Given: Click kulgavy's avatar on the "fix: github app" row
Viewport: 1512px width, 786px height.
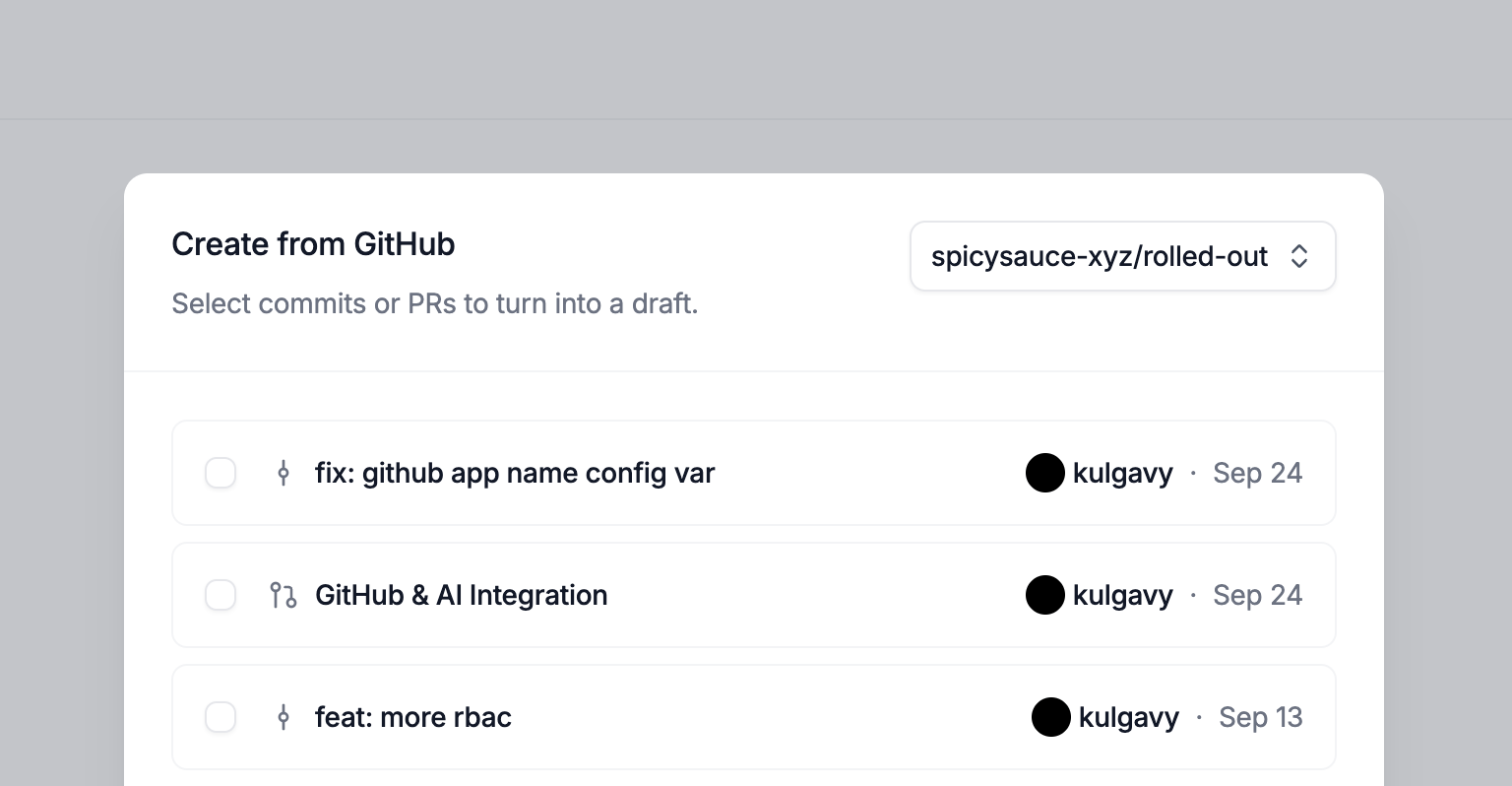Looking at the screenshot, I should pos(1045,474).
